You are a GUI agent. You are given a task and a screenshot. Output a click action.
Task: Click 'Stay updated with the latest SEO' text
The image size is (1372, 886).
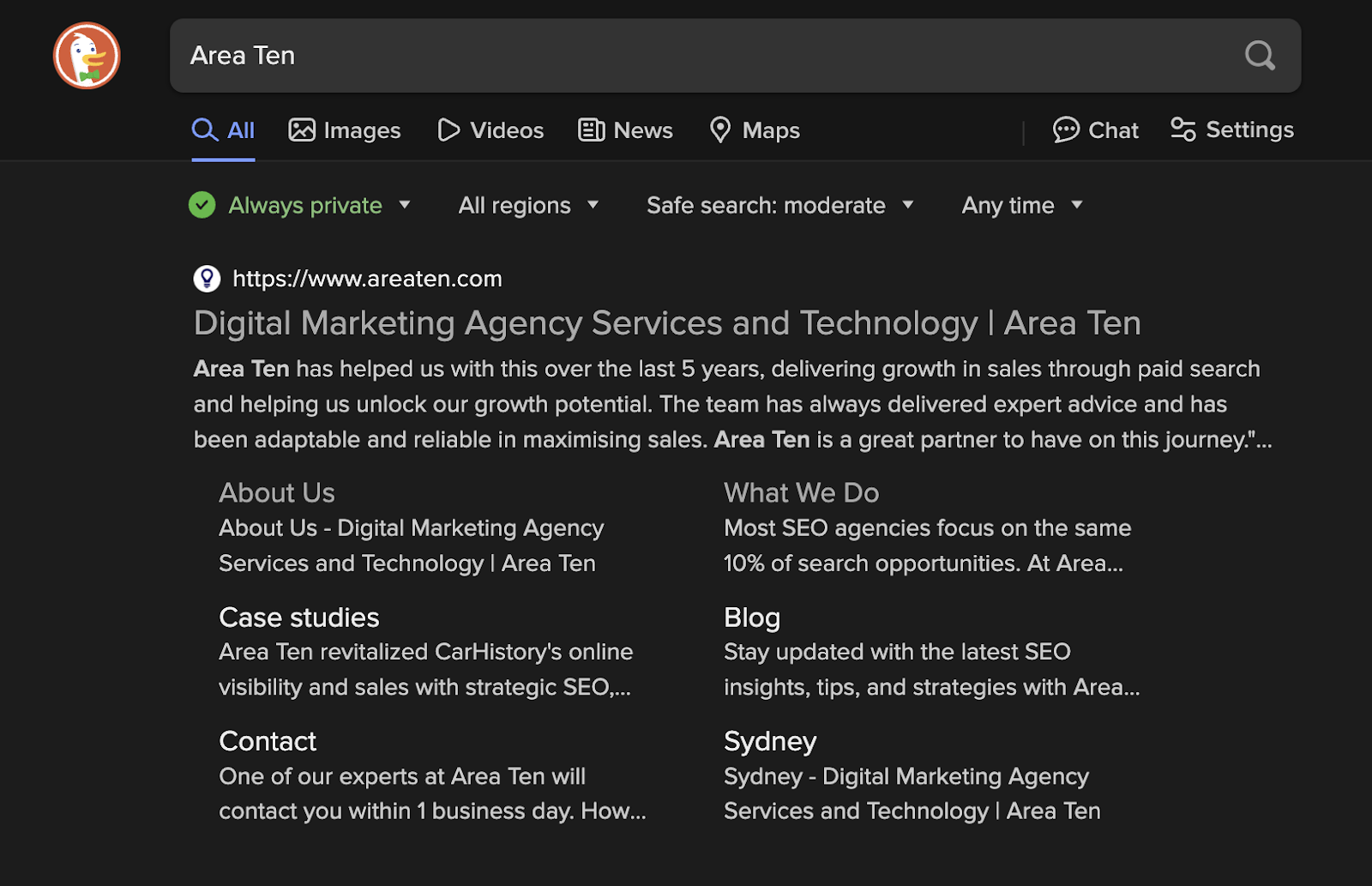point(897,652)
